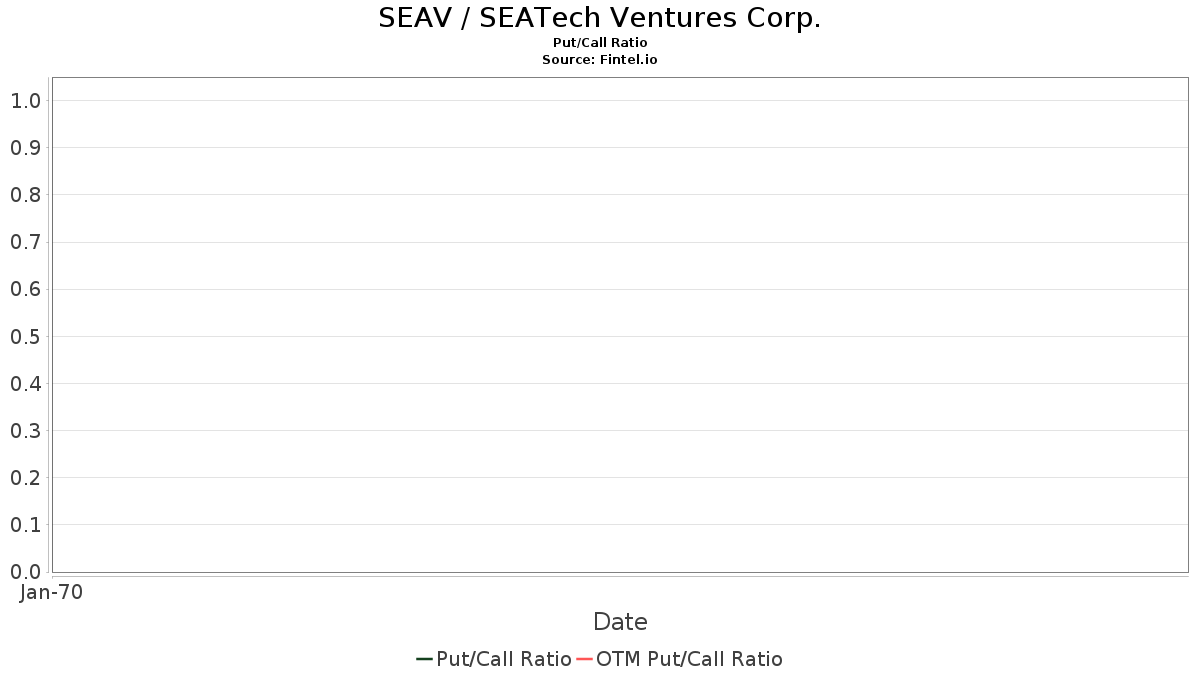Click the SEAV / SEATech Ventures Corp. chart title
1200x675 pixels.
(x=600, y=18)
